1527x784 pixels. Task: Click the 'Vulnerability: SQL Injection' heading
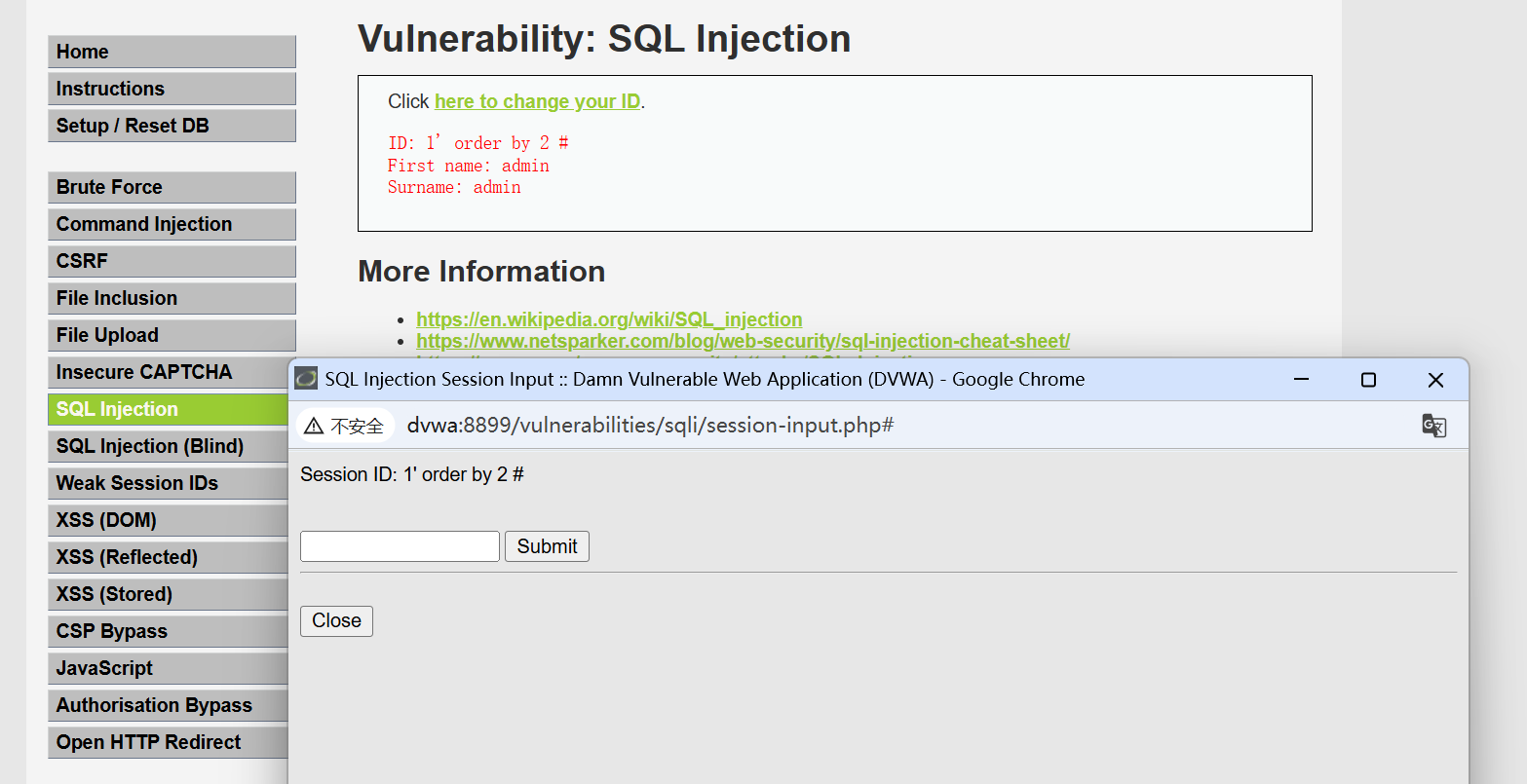point(604,39)
